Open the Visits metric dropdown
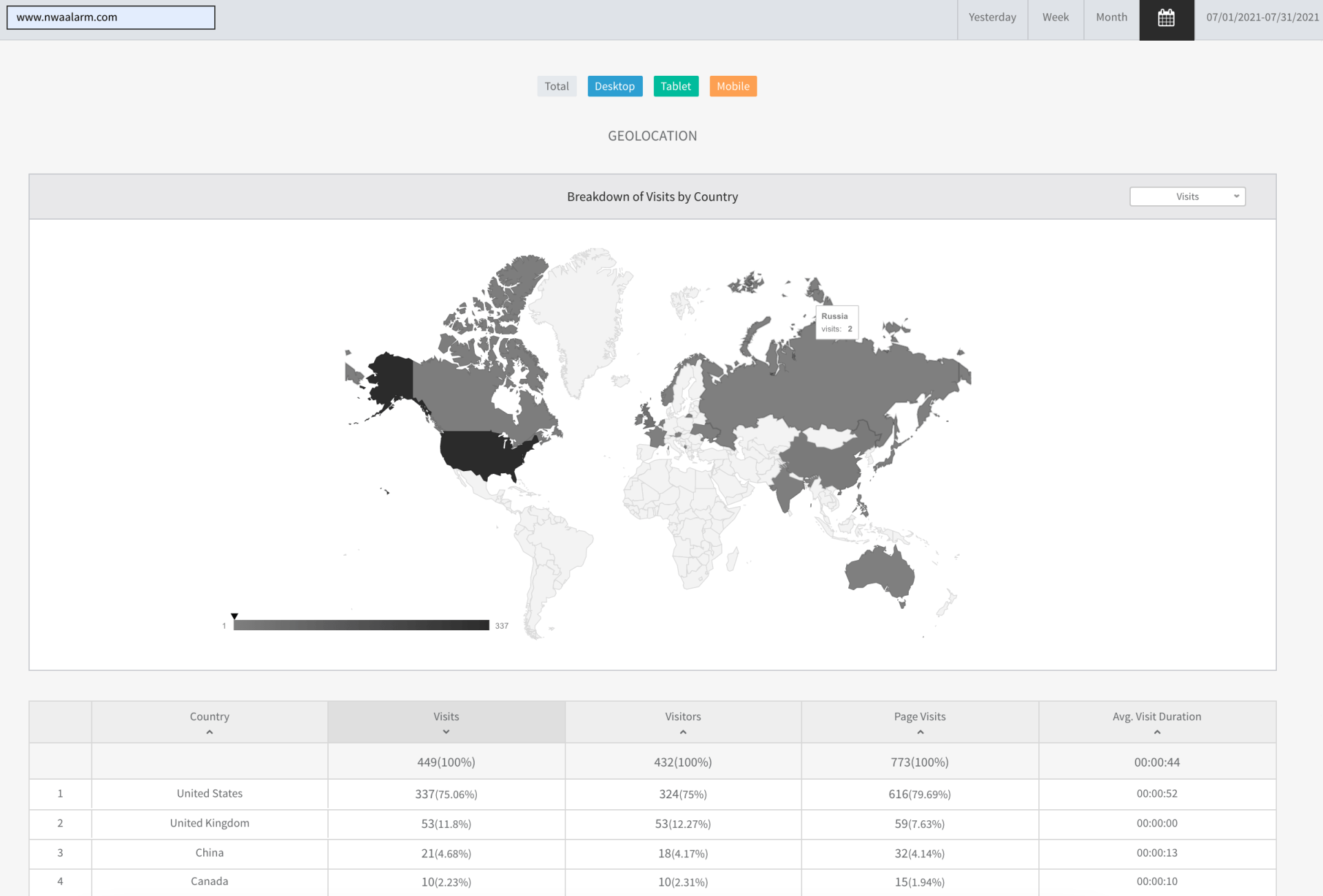Image resolution: width=1323 pixels, height=896 pixels. [x=1187, y=196]
